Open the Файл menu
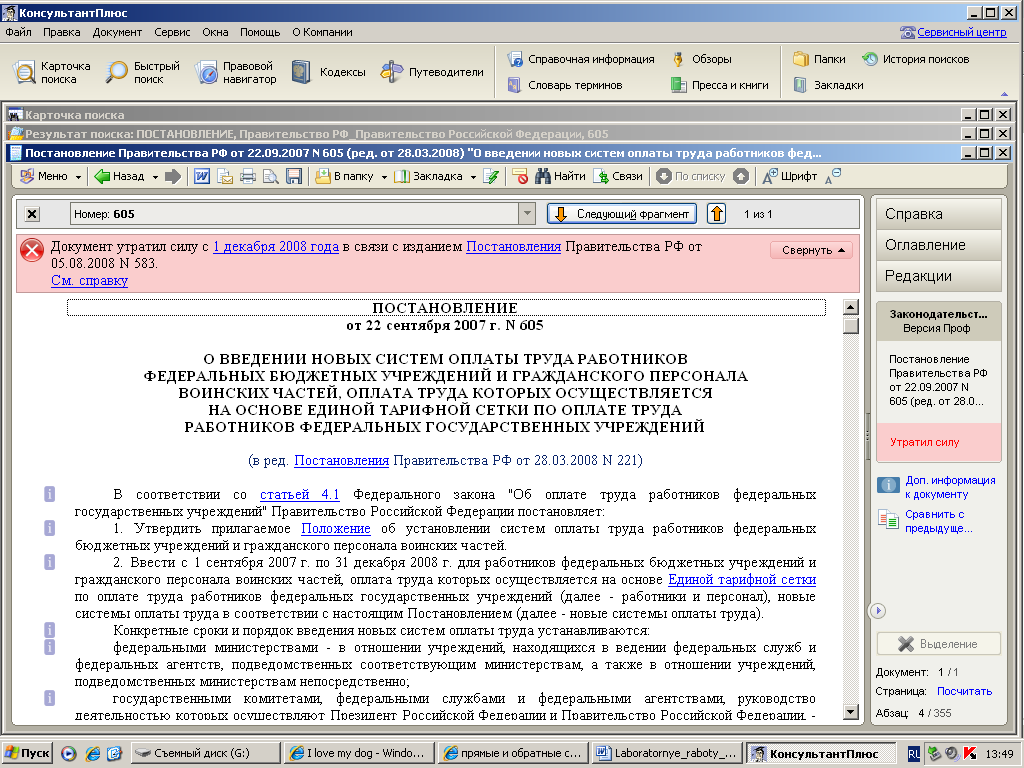Screen dimensions: 1024x768 (18, 32)
